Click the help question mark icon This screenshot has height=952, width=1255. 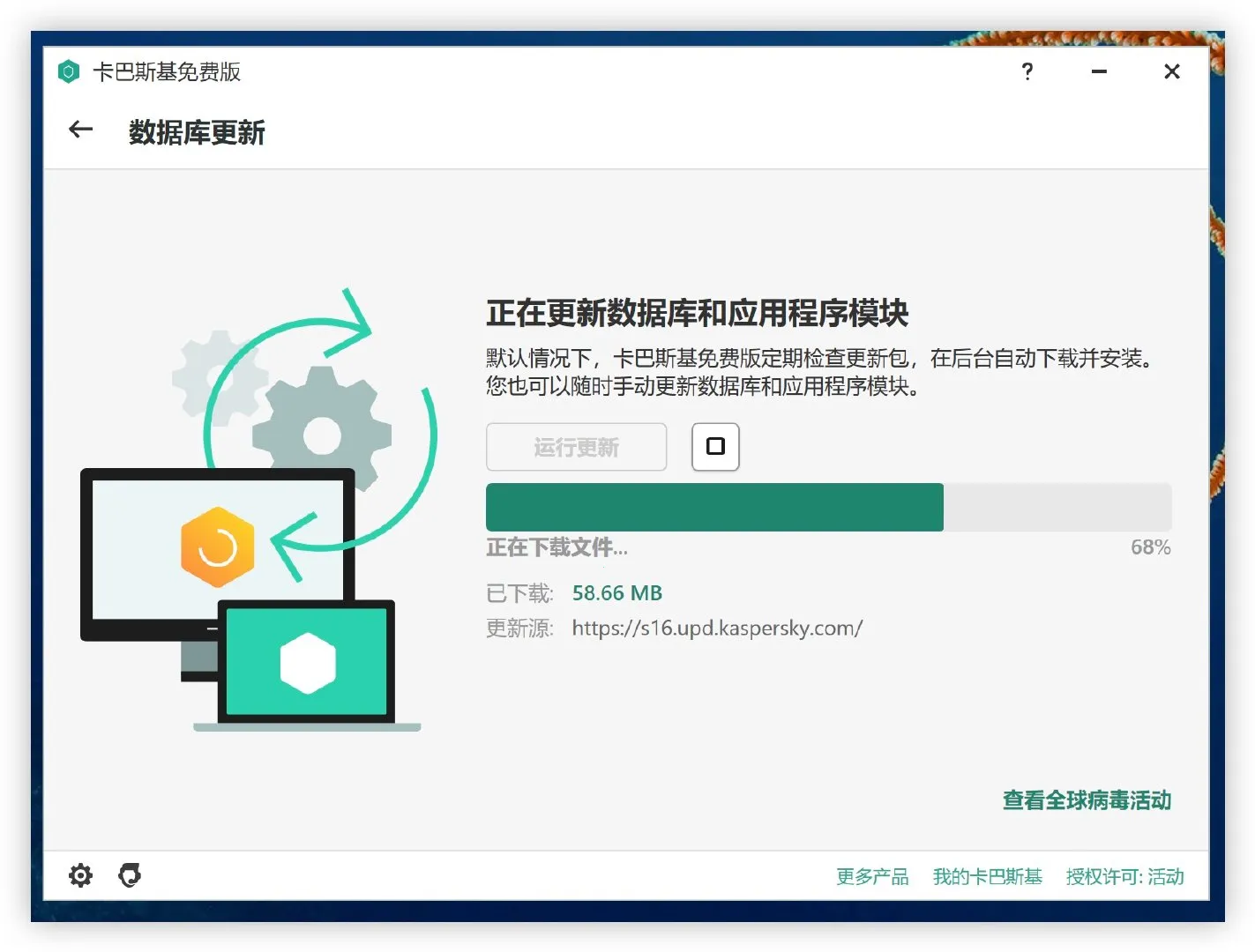tap(1027, 72)
